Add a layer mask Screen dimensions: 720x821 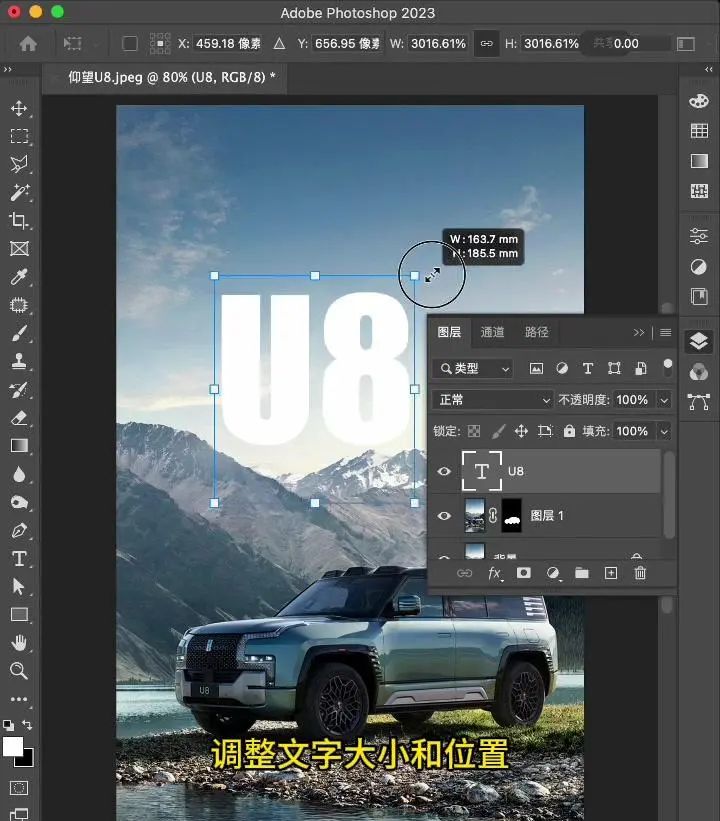(x=524, y=573)
